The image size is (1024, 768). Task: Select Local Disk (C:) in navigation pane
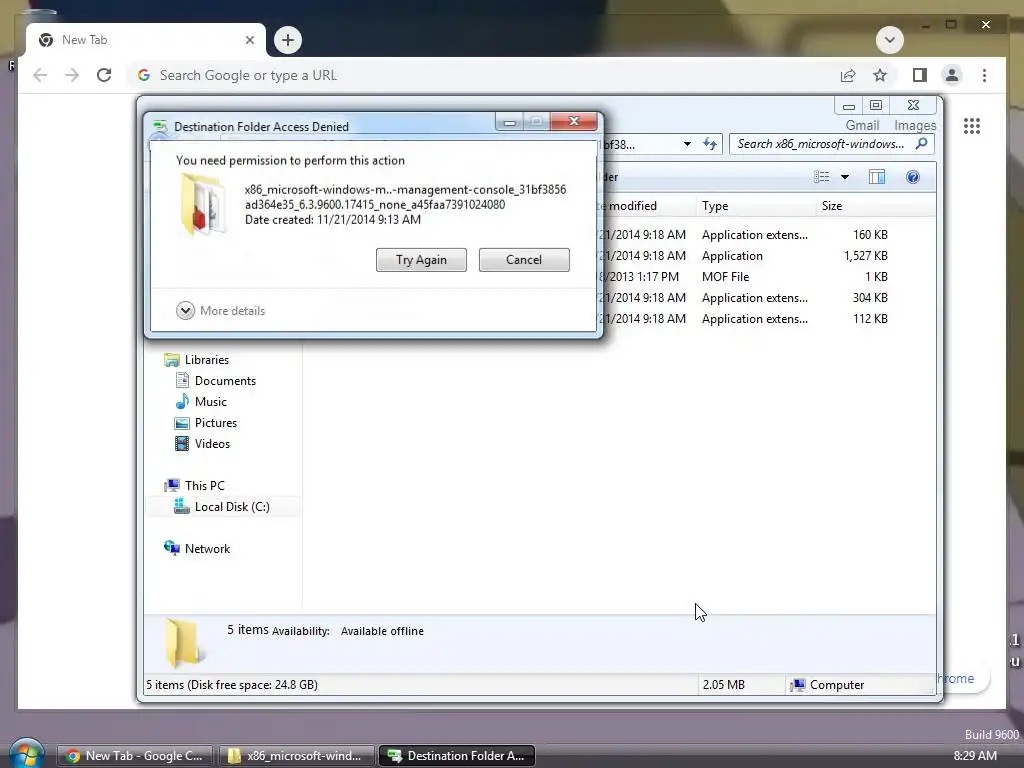[x=232, y=507]
